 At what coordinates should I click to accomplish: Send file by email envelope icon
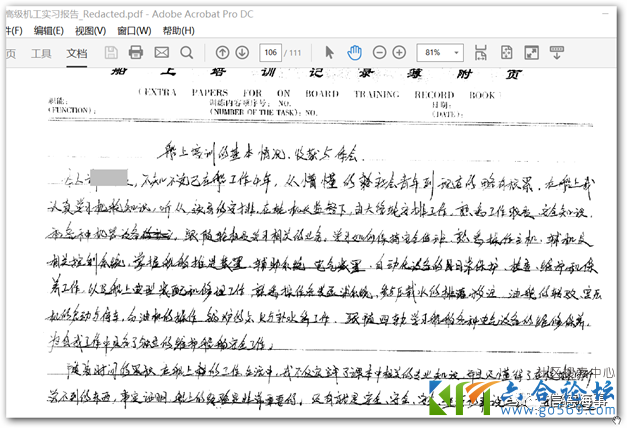(162, 52)
